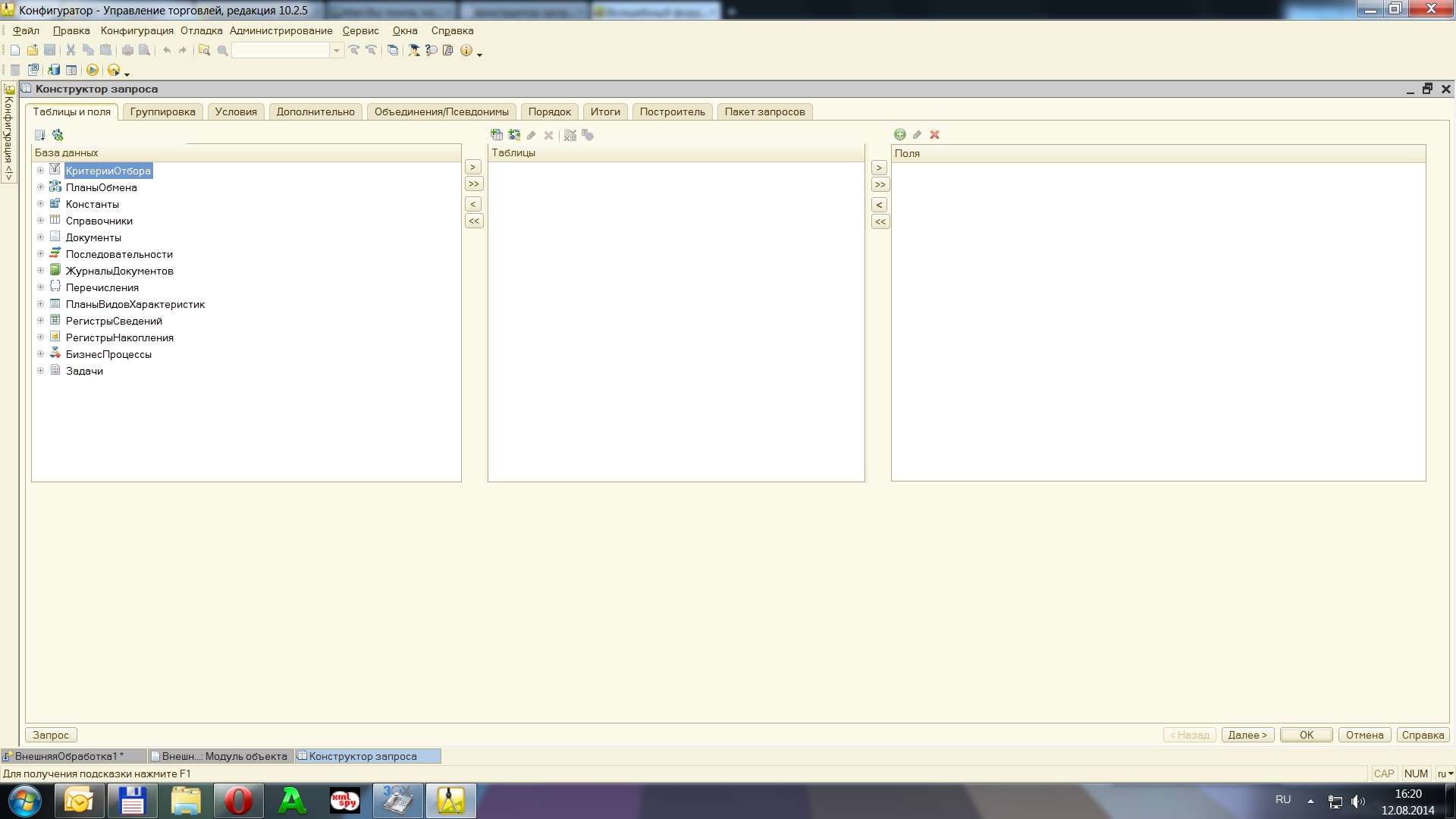Open the syntax assistant scholar icon
This screenshot has width=1456, height=819.
(x=414, y=50)
